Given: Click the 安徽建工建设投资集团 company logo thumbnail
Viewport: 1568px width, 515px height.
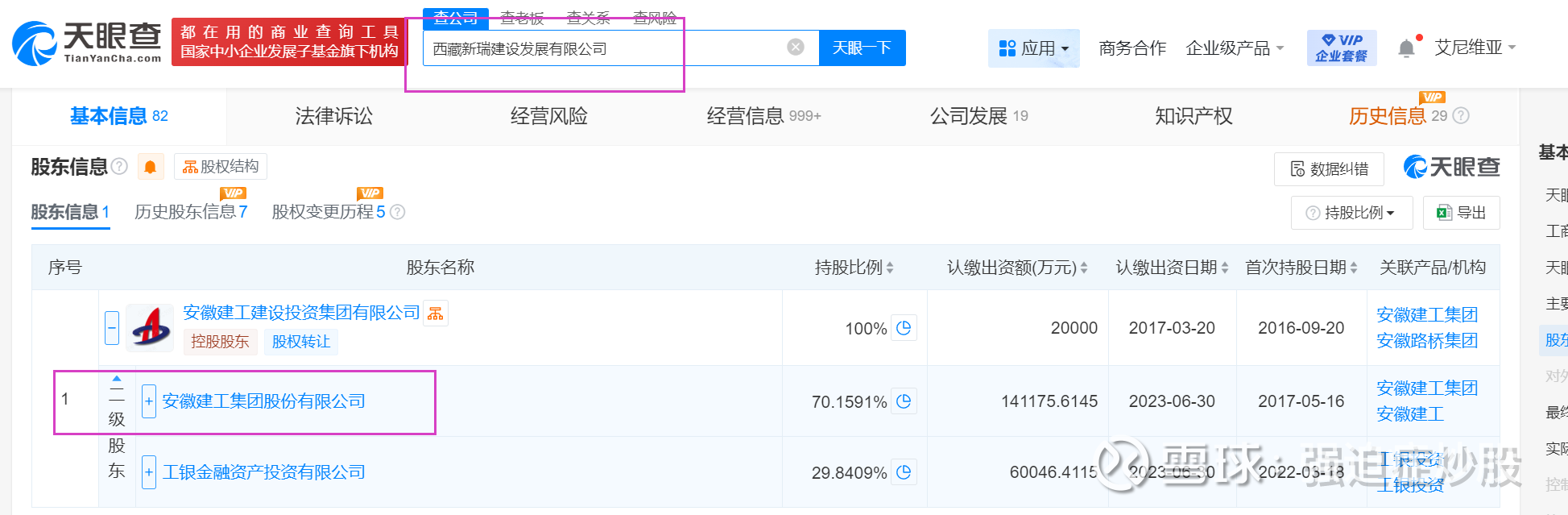Looking at the screenshot, I should (x=150, y=328).
